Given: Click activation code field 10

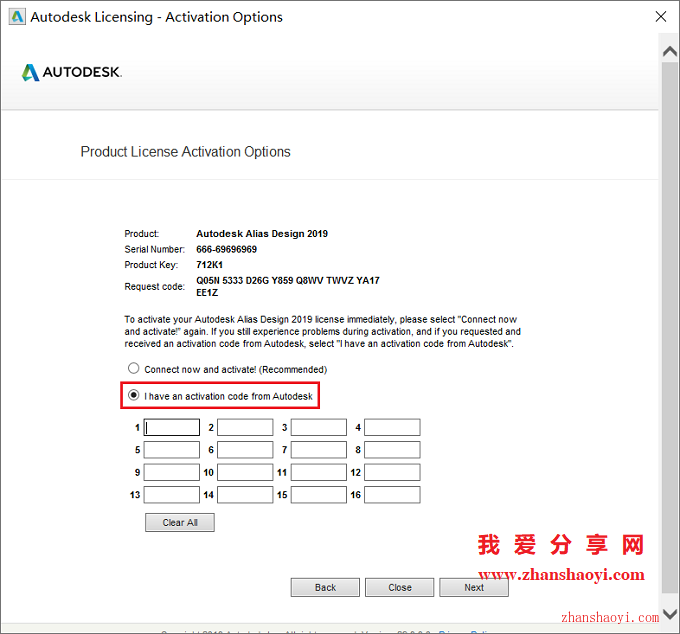Looking at the screenshot, I should pyautogui.click(x=245, y=472).
